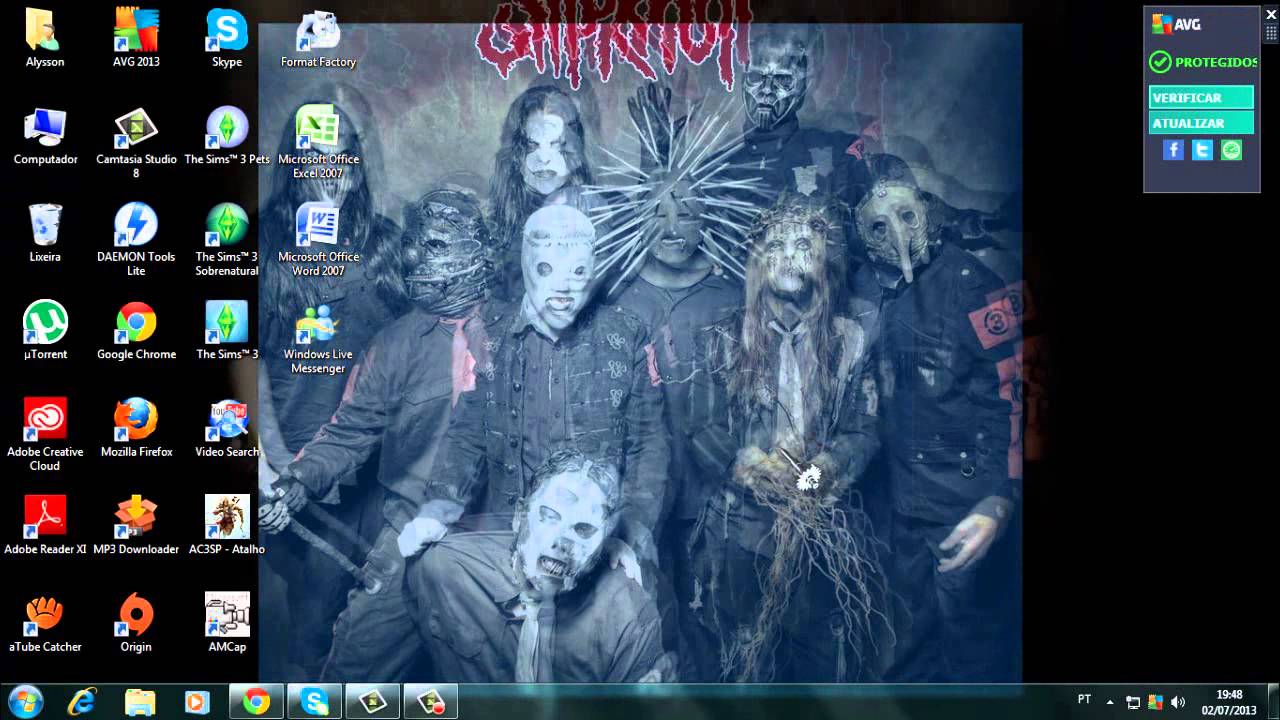1280x720 pixels.
Task: Click the green speedometer icon in AVG gadget
Action: pos(1231,150)
